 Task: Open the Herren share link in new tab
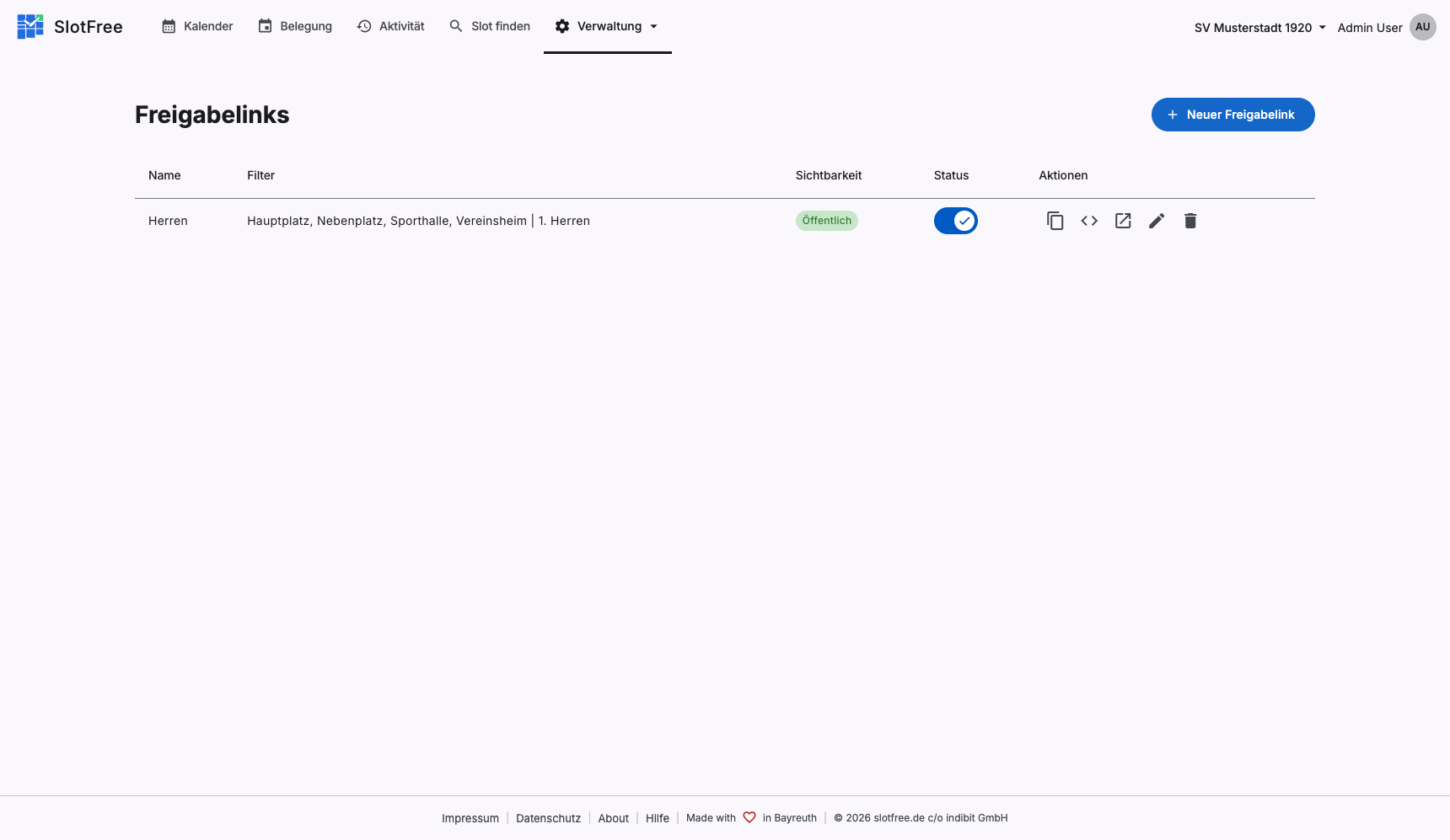(1122, 220)
